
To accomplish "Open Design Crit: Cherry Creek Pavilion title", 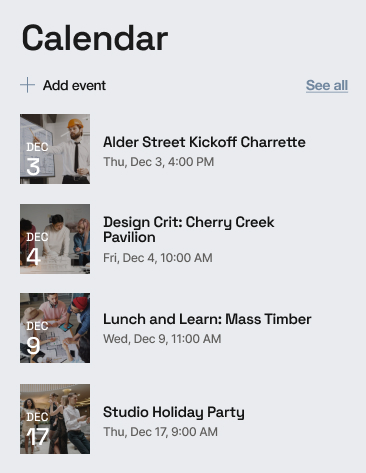I will coord(189,230).
